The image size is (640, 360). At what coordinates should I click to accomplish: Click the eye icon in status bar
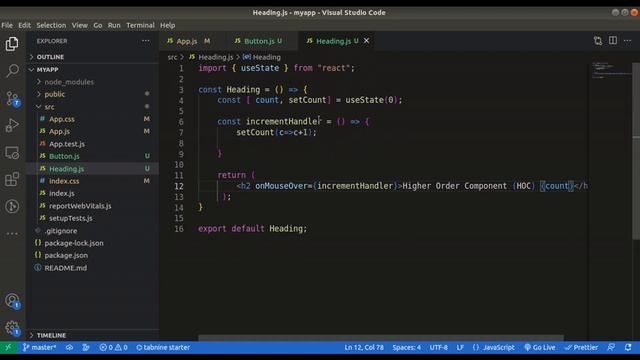click(x=70, y=347)
